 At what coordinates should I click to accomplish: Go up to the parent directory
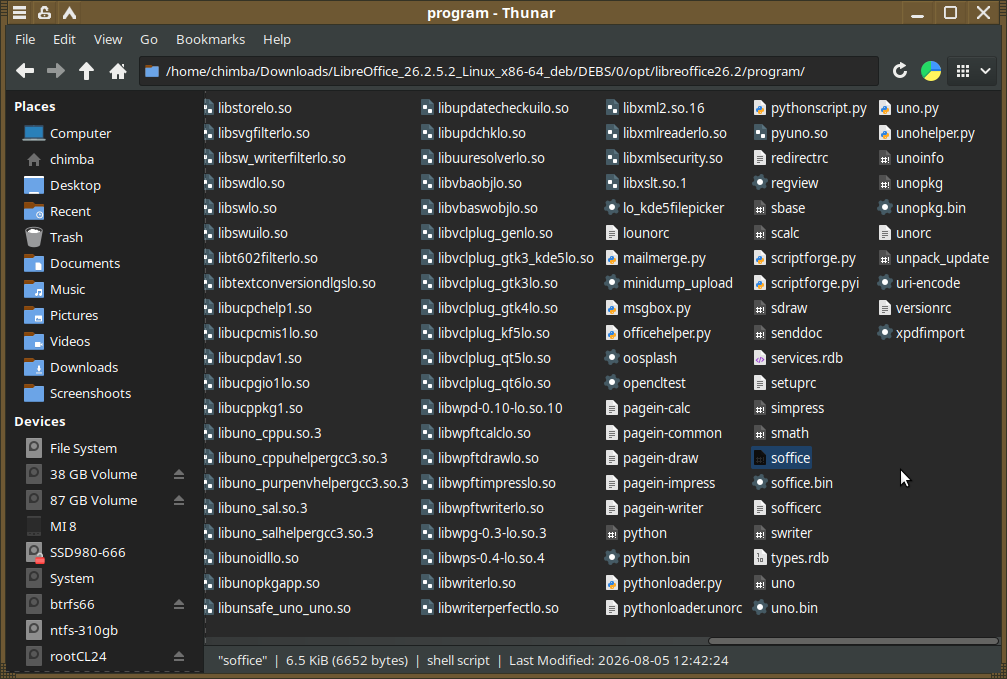[86, 71]
